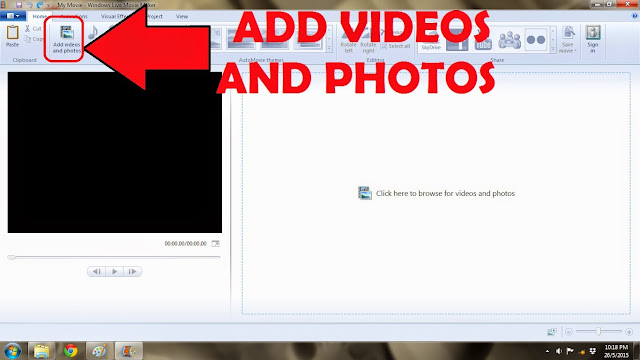Viewport: 640px width, 360px height.
Task: Switch to the Home tab
Action: (x=40, y=16)
